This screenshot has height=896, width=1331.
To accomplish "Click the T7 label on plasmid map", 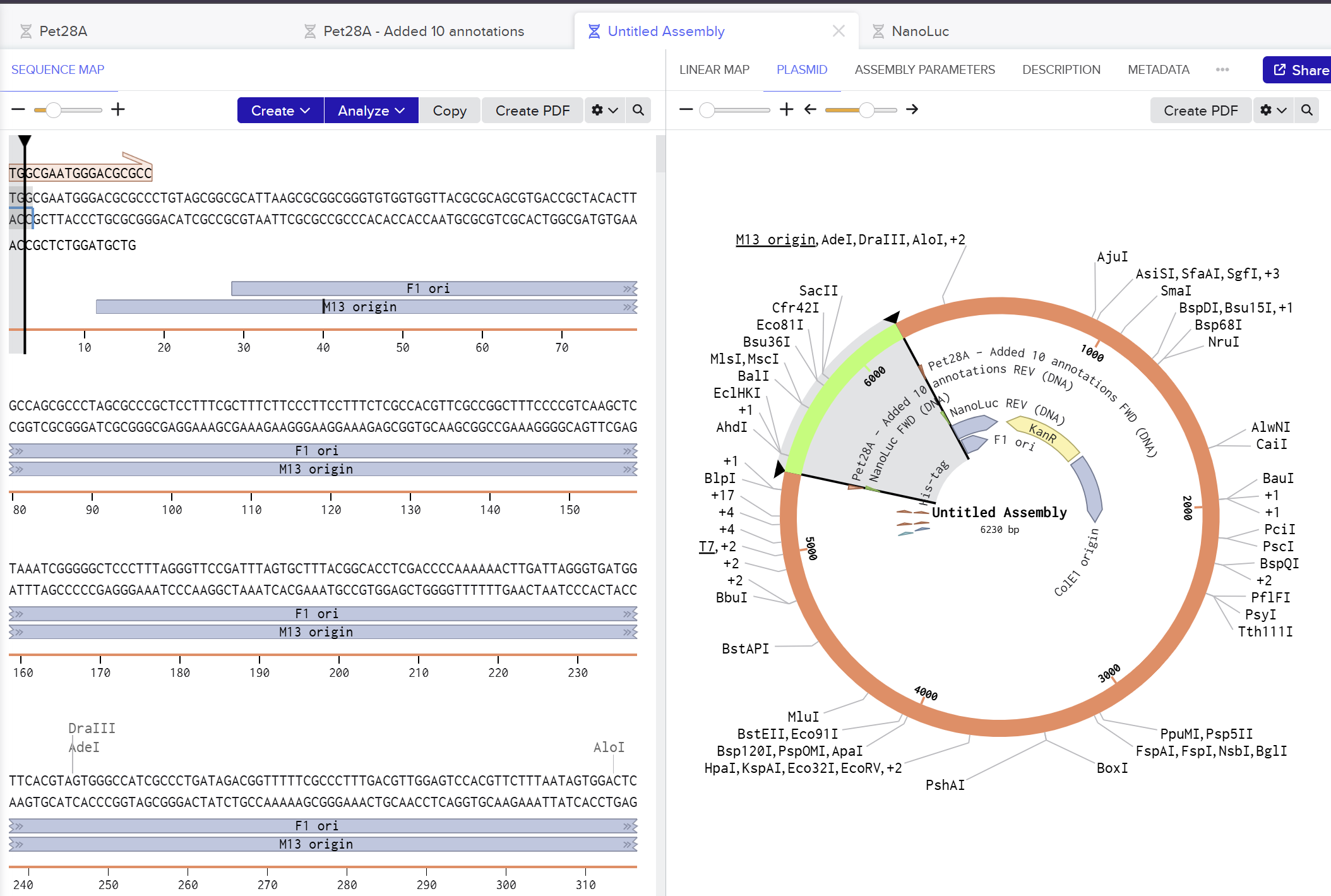I will pos(707,547).
